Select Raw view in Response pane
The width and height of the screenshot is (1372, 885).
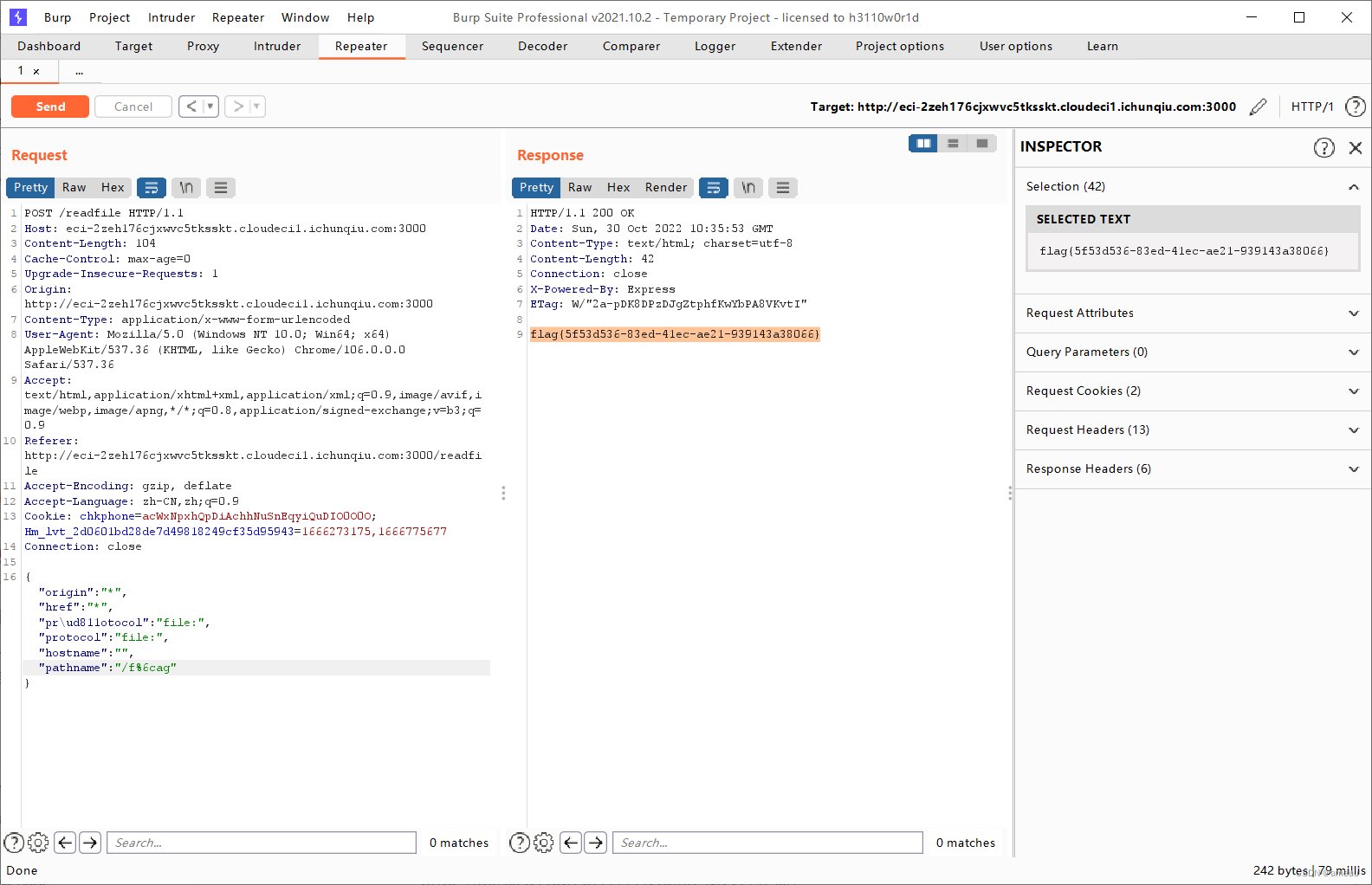coord(580,187)
